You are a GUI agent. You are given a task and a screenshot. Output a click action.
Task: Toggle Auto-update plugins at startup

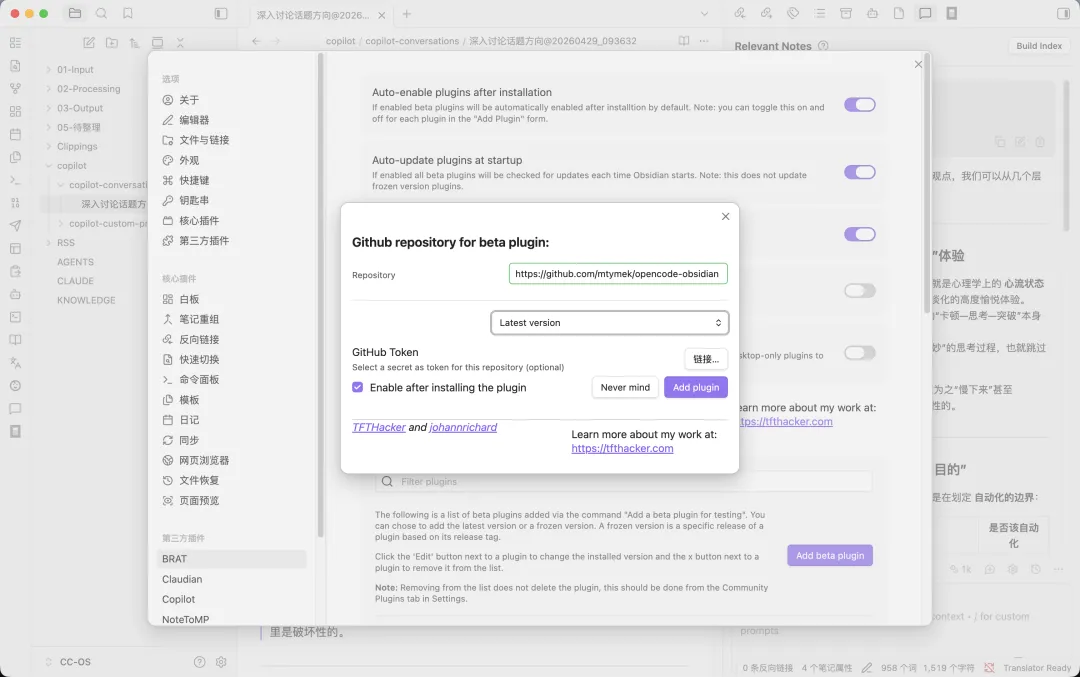pyautogui.click(x=859, y=172)
